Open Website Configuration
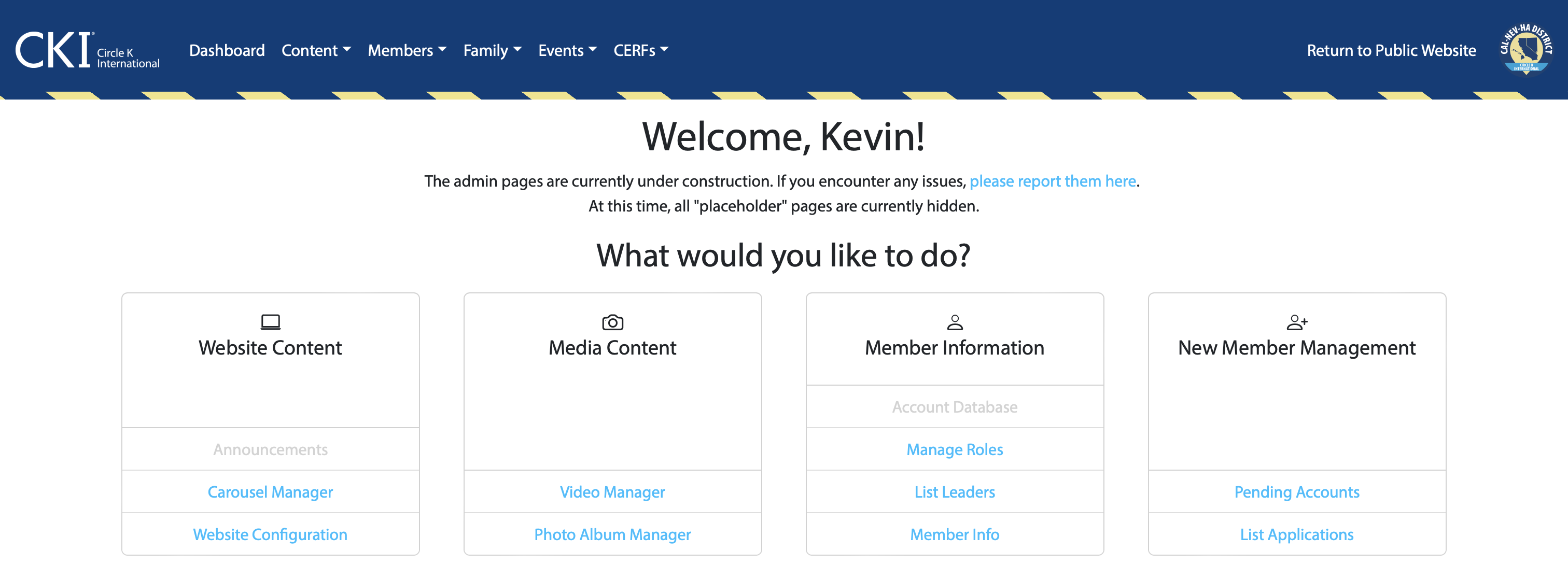Screen dimensions: 1568x565 pyautogui.click(x=270, y=534)
